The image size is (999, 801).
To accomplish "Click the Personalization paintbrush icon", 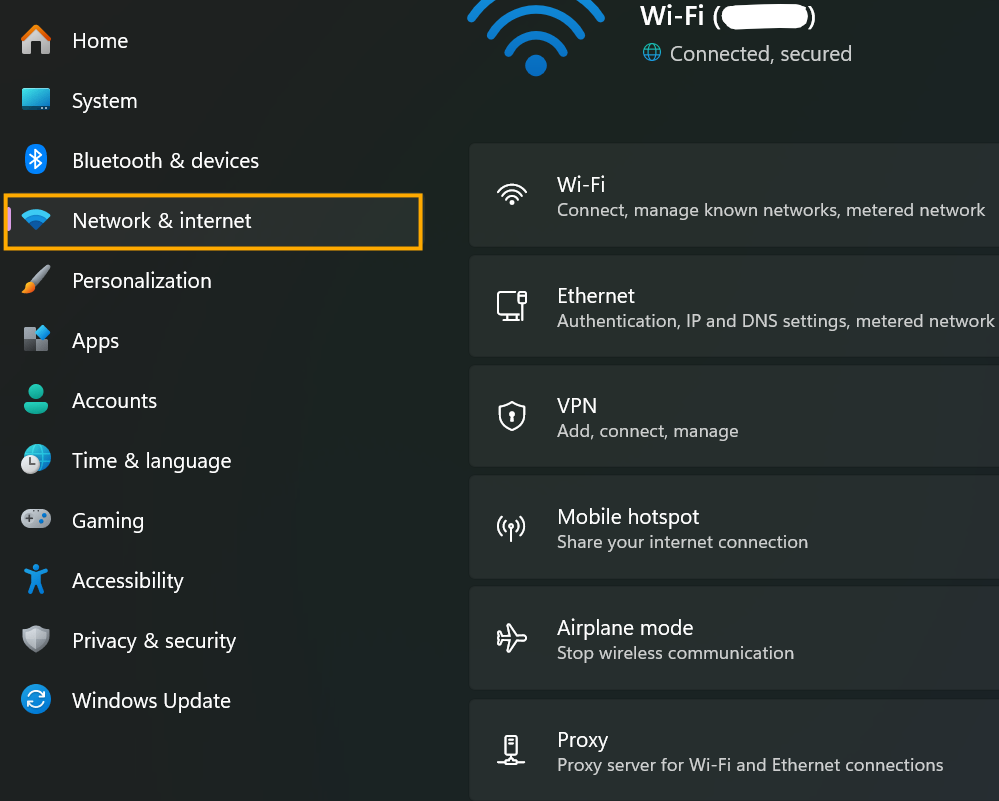I will tap(36, 280).
